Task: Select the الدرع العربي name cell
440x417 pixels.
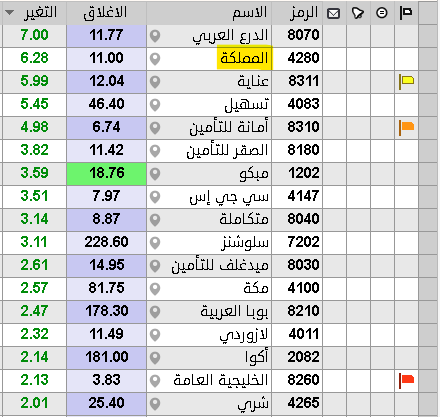Action: 209,36
